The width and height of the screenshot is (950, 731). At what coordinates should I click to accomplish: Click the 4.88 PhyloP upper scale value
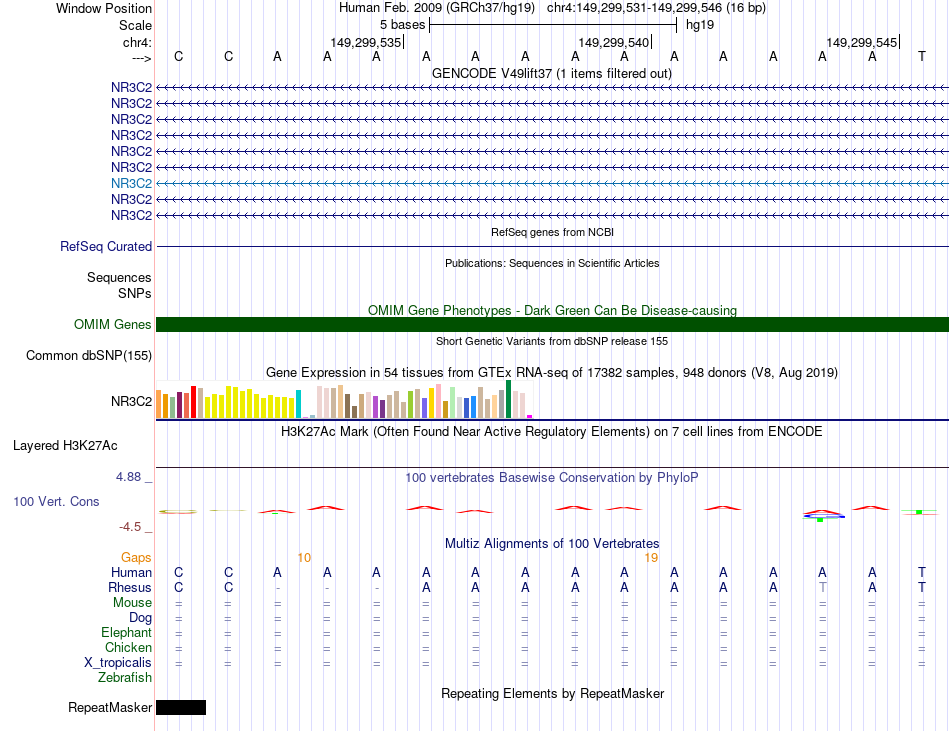(x=128, y=477)
